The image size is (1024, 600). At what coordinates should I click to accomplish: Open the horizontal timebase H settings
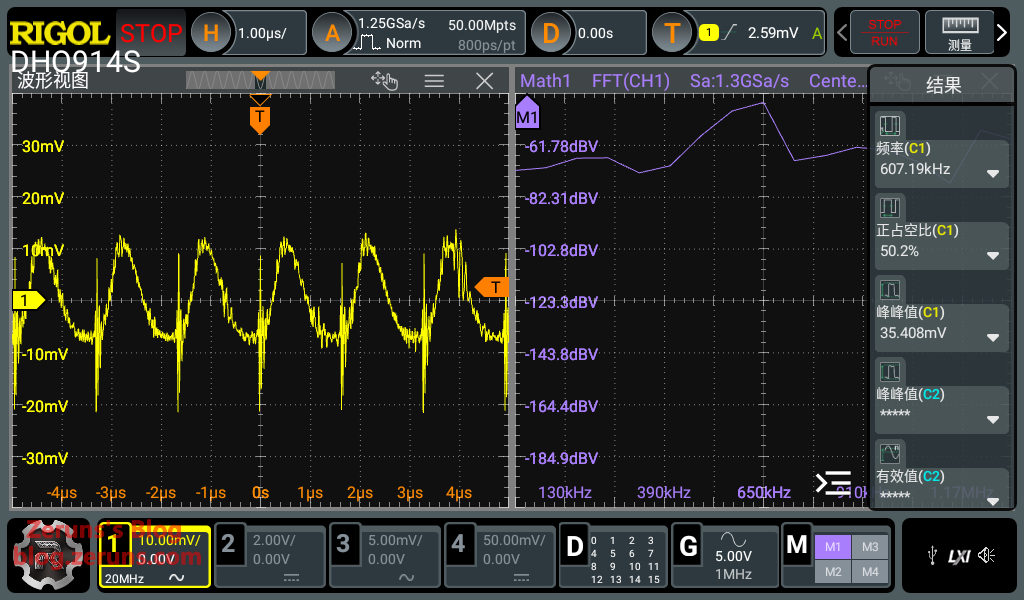click(x=211, y=33)
